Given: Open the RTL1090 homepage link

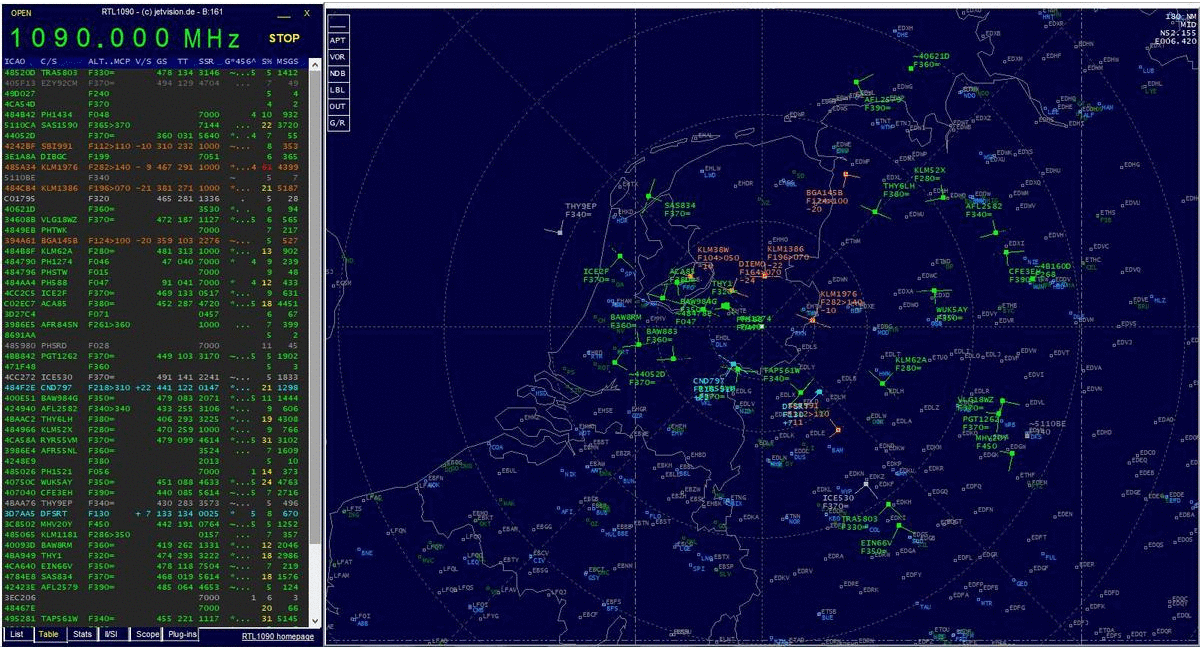Looking at the screenshot, I should pos(277,636).
